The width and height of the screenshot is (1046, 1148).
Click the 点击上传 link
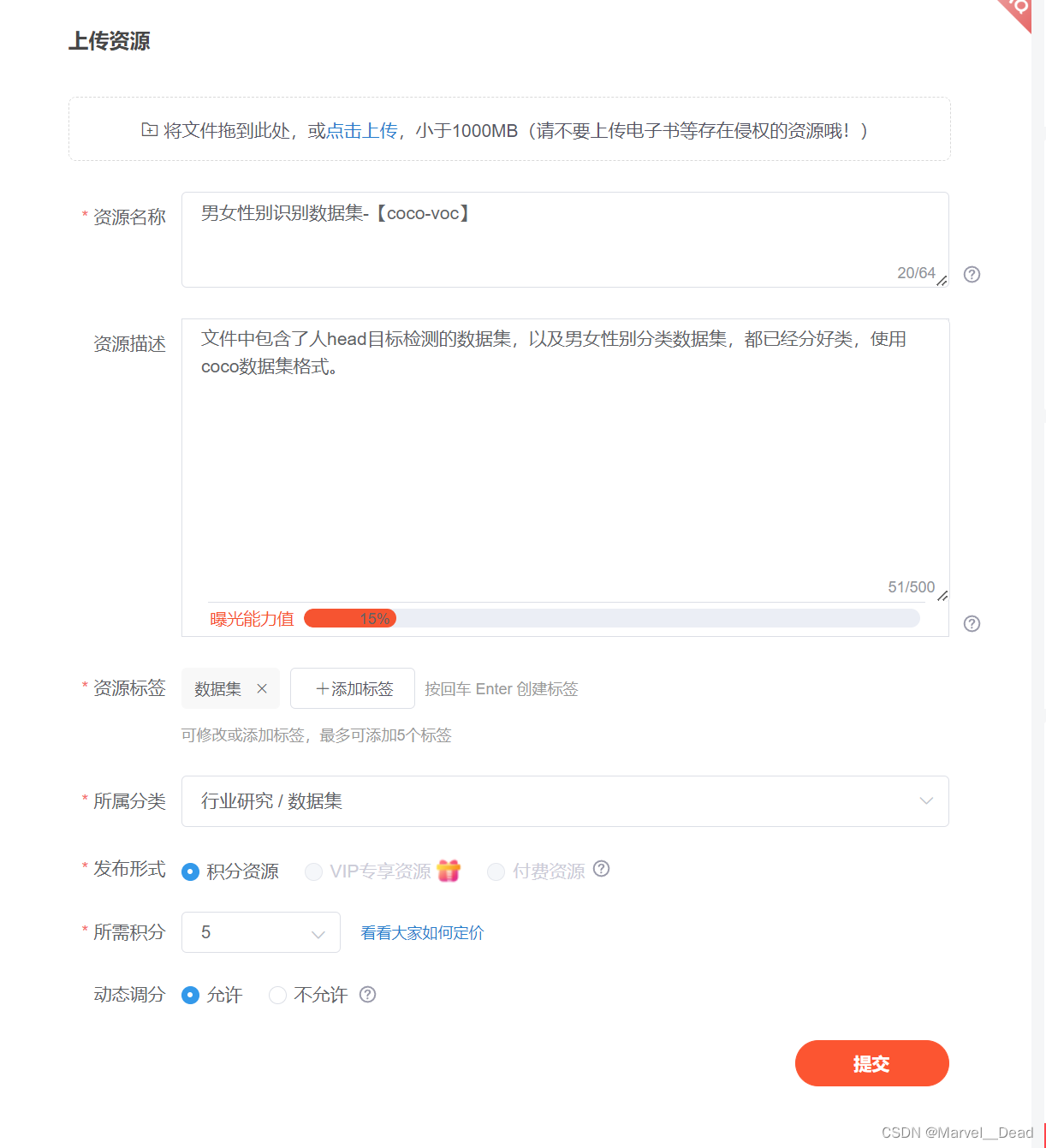[x=362, y=130]
